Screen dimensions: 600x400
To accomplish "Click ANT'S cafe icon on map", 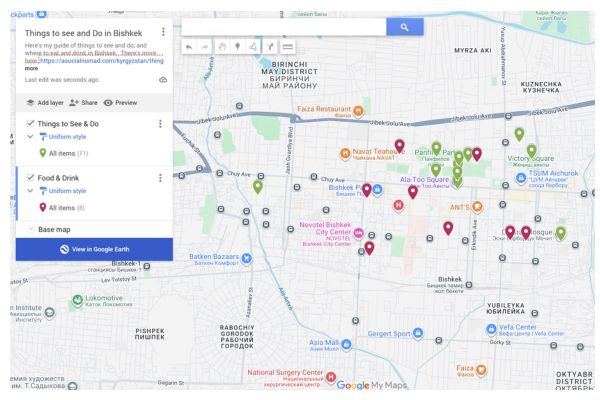I will [x=477, y=207].
